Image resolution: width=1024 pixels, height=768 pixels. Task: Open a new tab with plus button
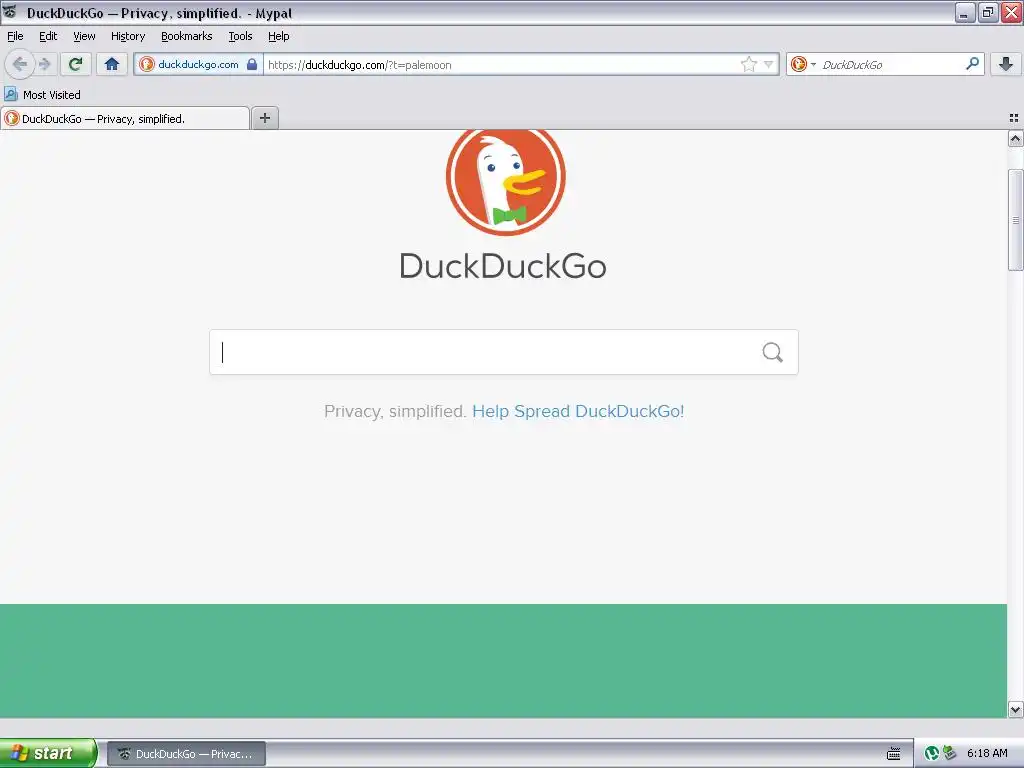264,118
